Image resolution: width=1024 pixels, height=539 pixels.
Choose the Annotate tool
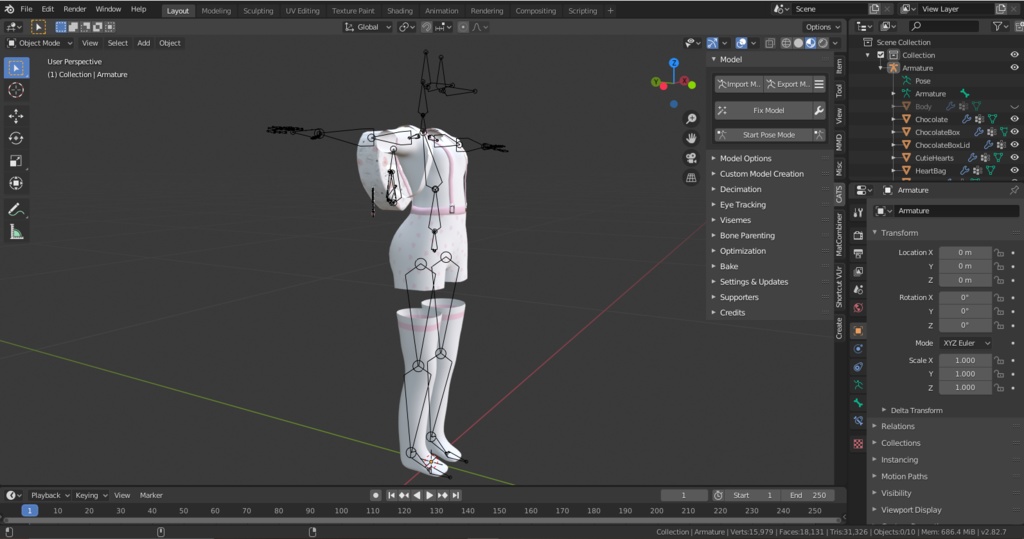[x=16, y=210]
